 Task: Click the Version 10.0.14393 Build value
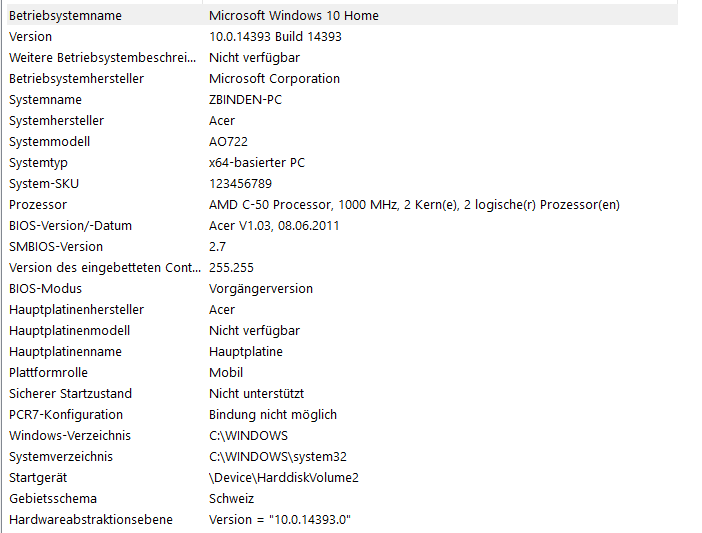coord(275,37)
